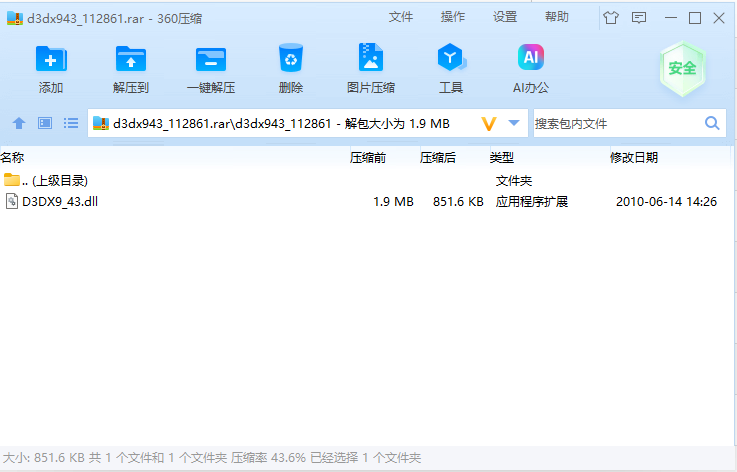Viewport: 737px width, 472px height.
Task: Click the D3DX9_43.dll file icon
Action: [x=12, y=202]
